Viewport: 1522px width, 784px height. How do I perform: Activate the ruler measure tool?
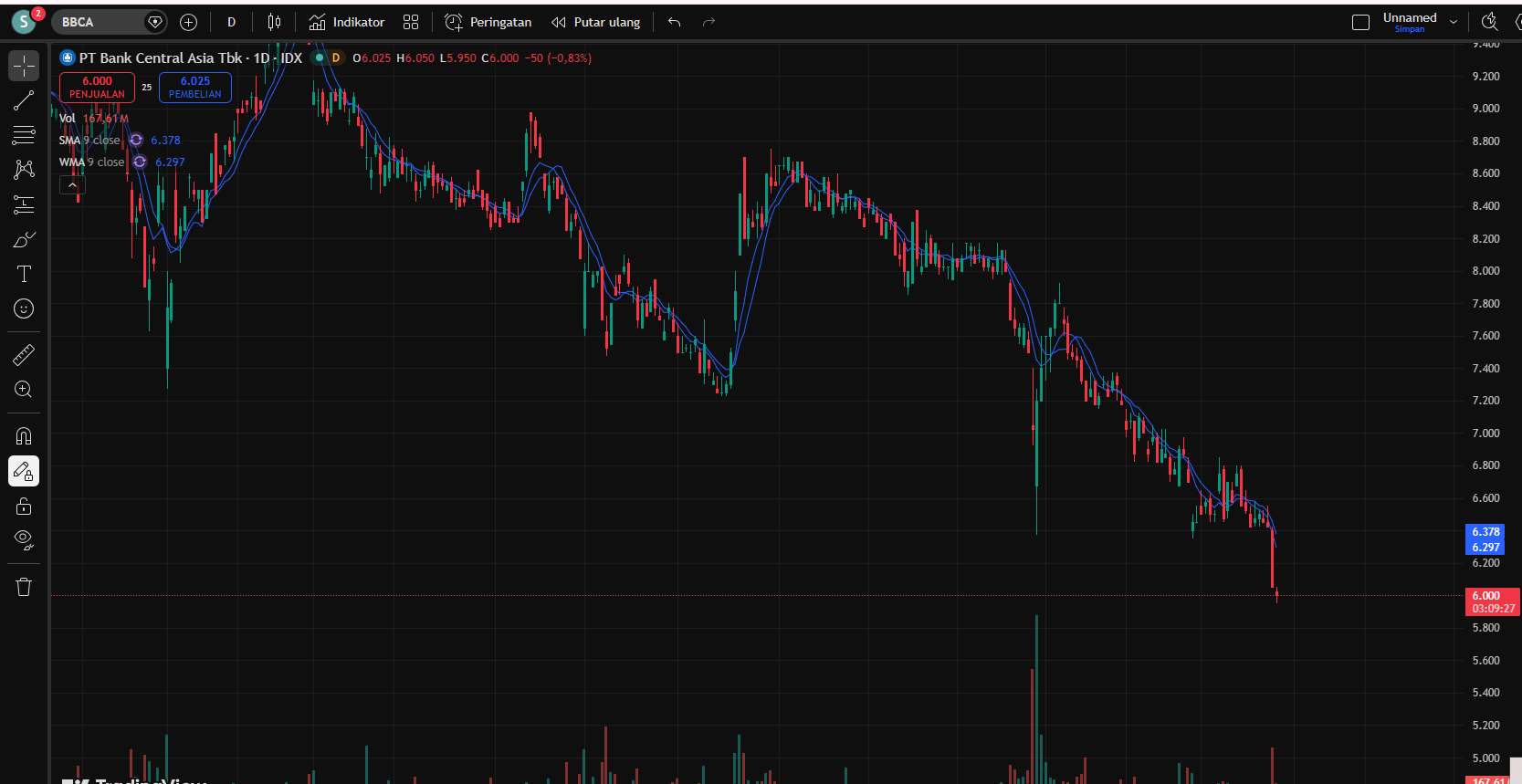click(x=24, y=354)
